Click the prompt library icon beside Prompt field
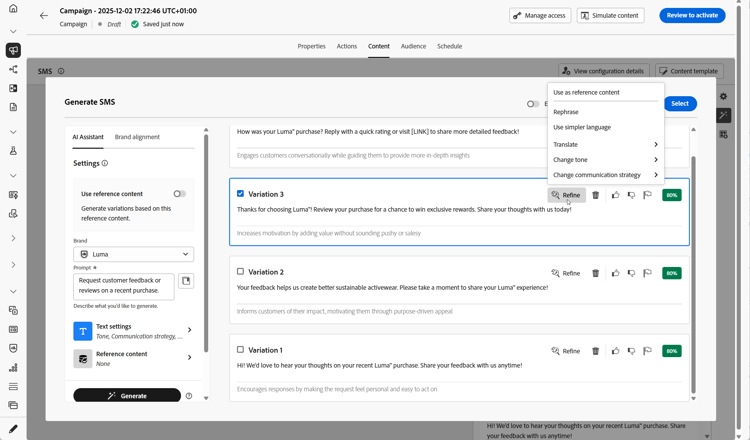750x440 pixels. (186, 281)
